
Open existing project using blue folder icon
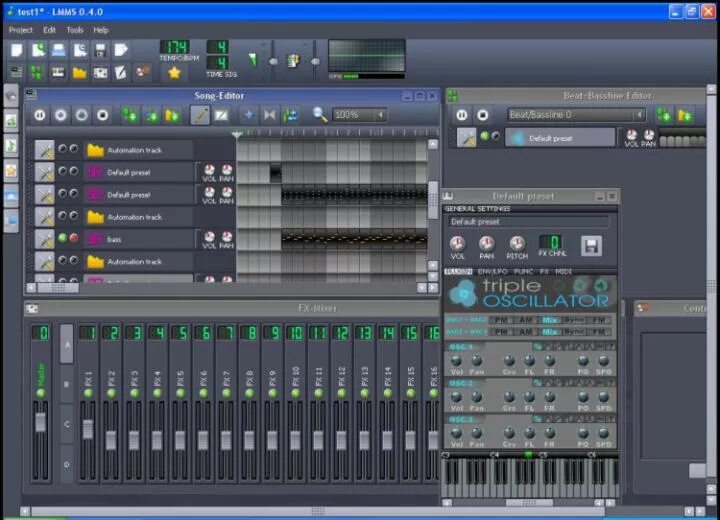(58, 50)
